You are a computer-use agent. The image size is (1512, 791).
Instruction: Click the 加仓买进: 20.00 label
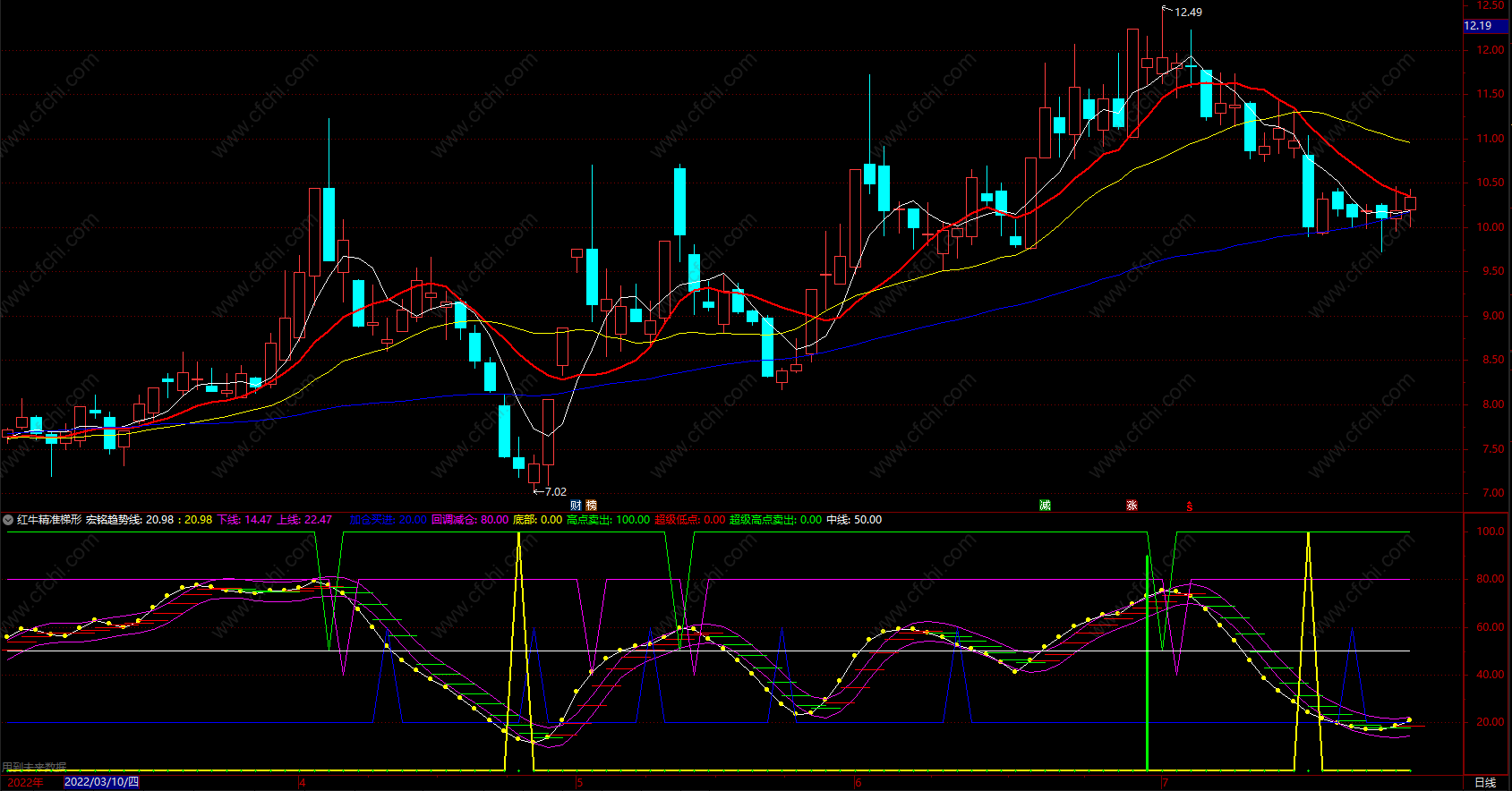pos(388,520)
